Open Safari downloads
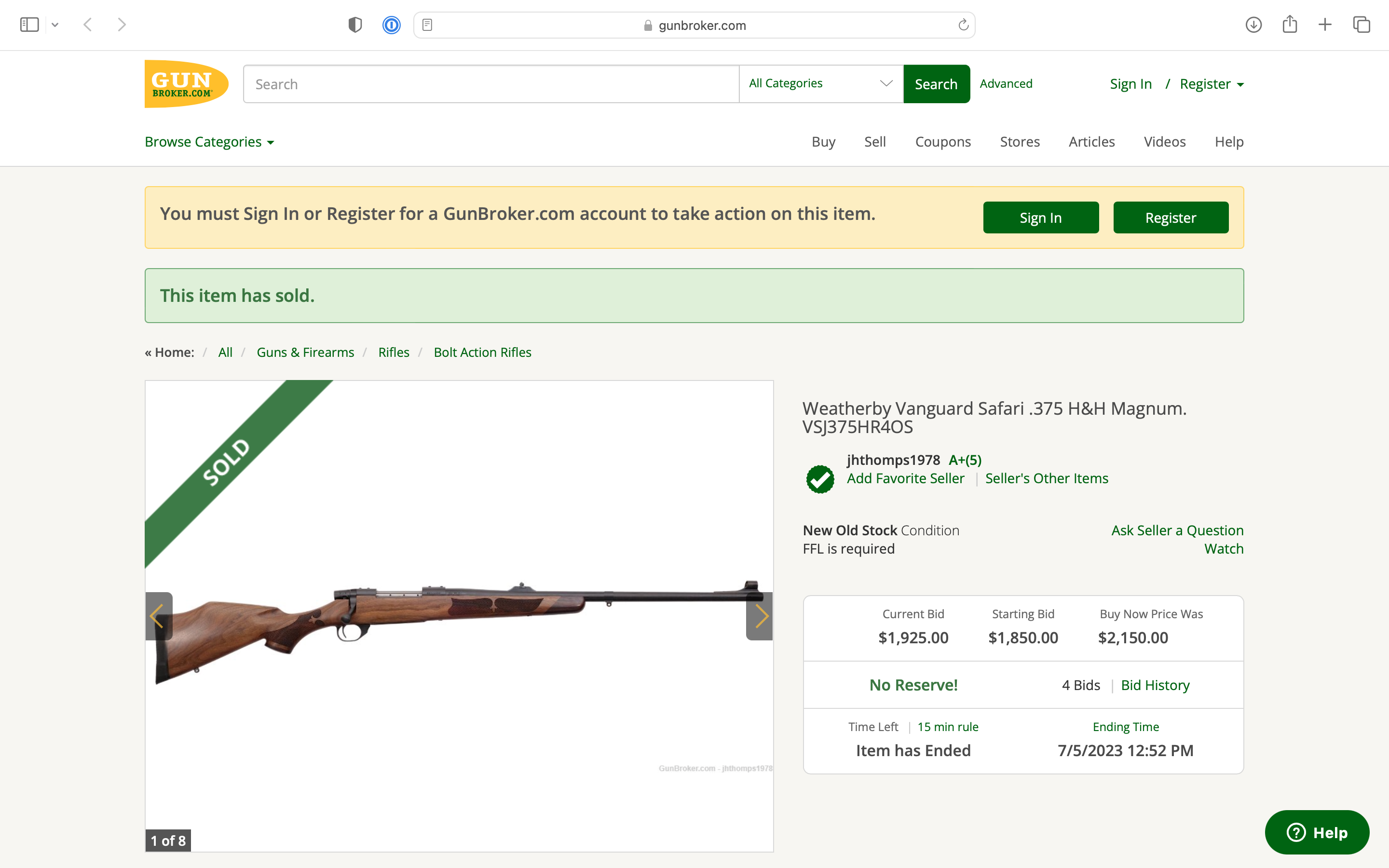 tap(1253, 25)
